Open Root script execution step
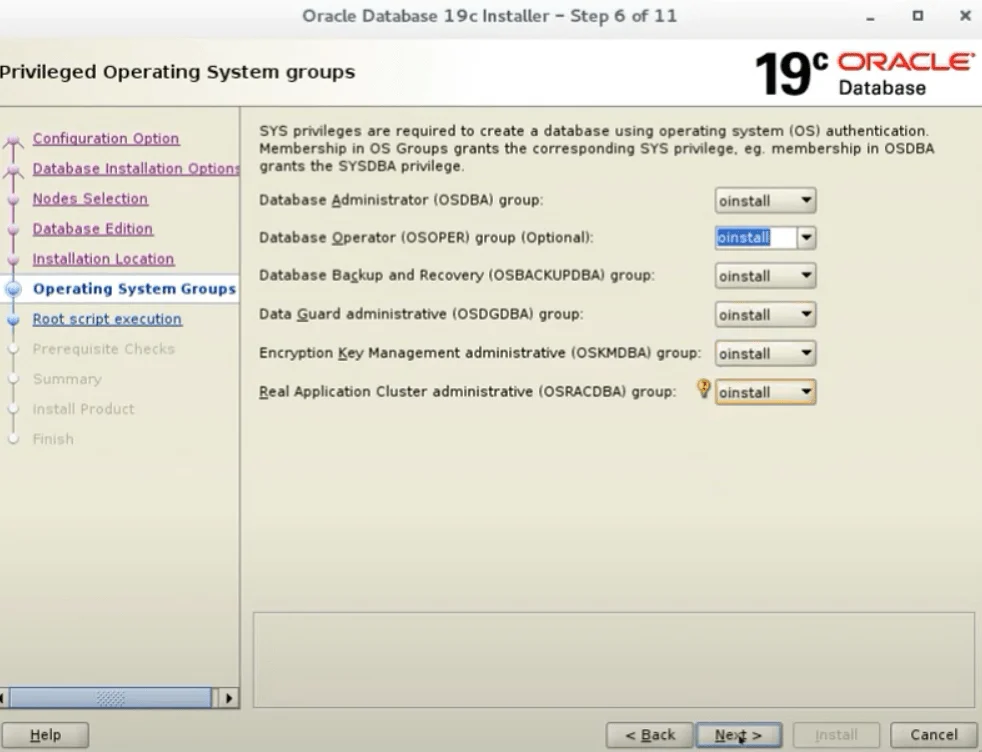 (x=107, y=319)
